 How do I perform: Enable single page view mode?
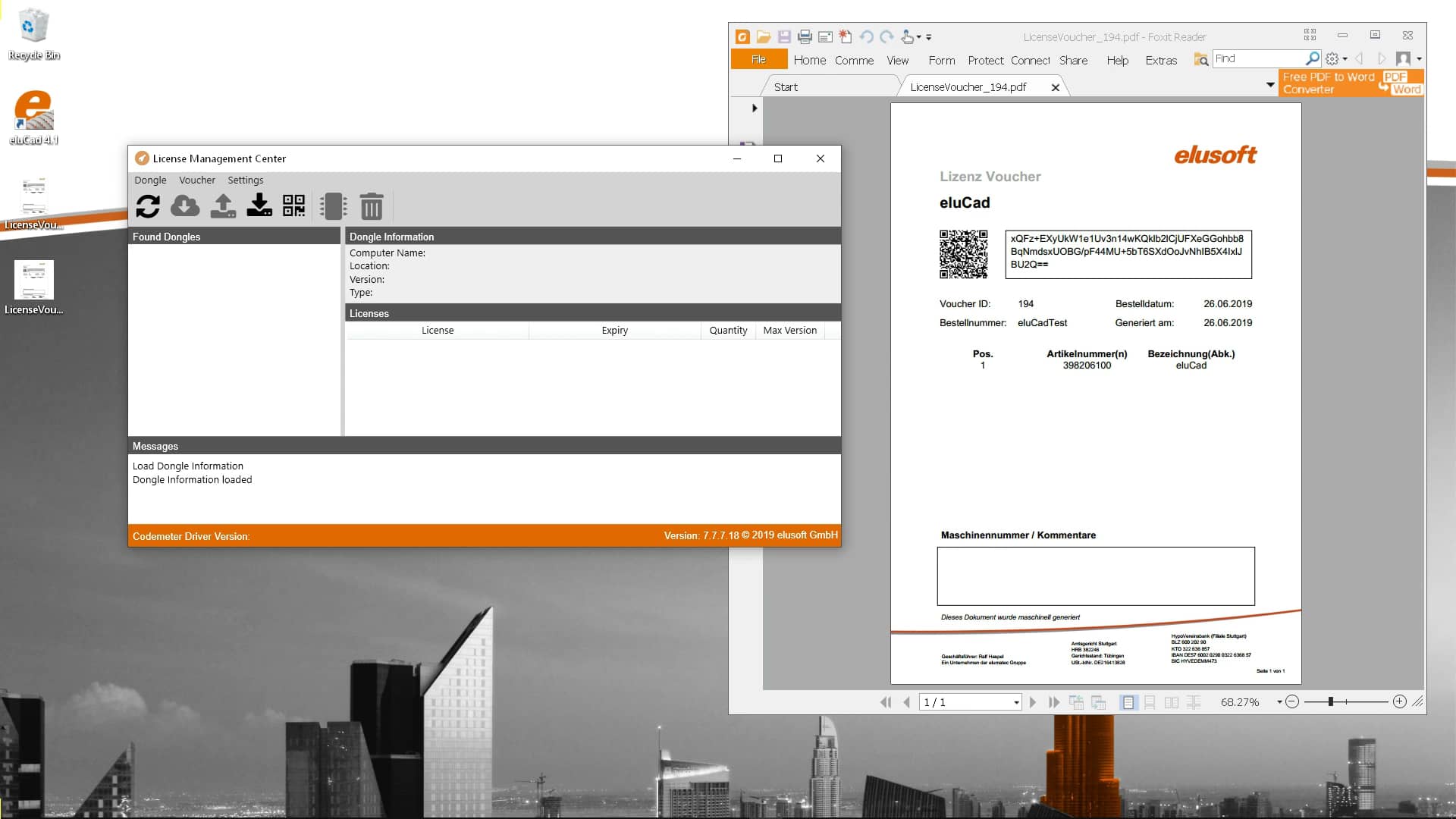pos(1129,702)
